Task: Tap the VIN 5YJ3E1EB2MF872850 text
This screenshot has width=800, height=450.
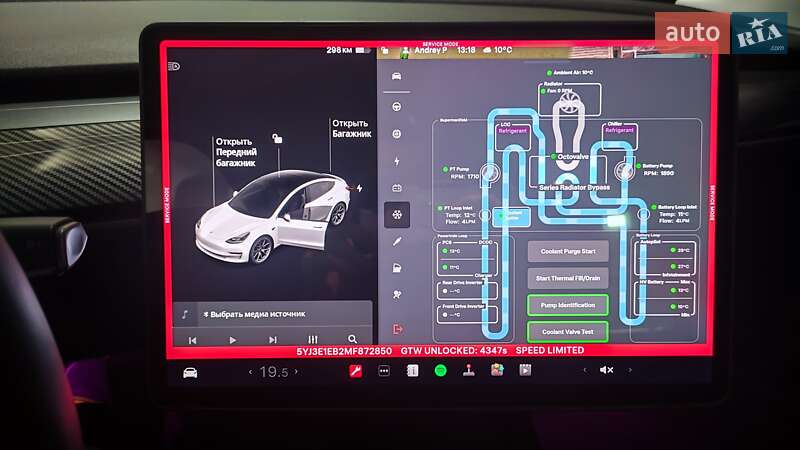Action: coord(344,352)
